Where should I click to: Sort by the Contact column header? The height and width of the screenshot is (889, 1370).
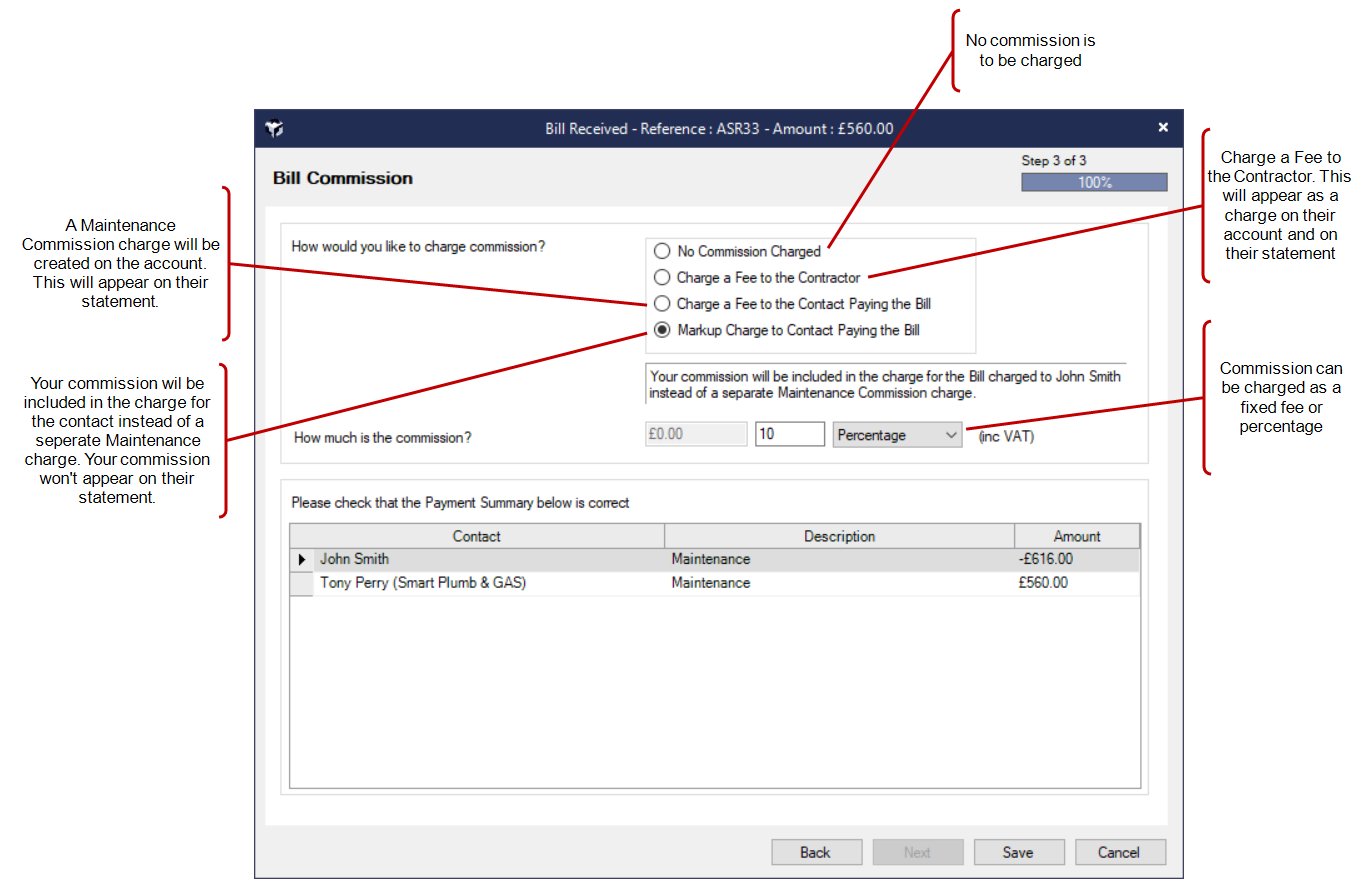(476, 536)
